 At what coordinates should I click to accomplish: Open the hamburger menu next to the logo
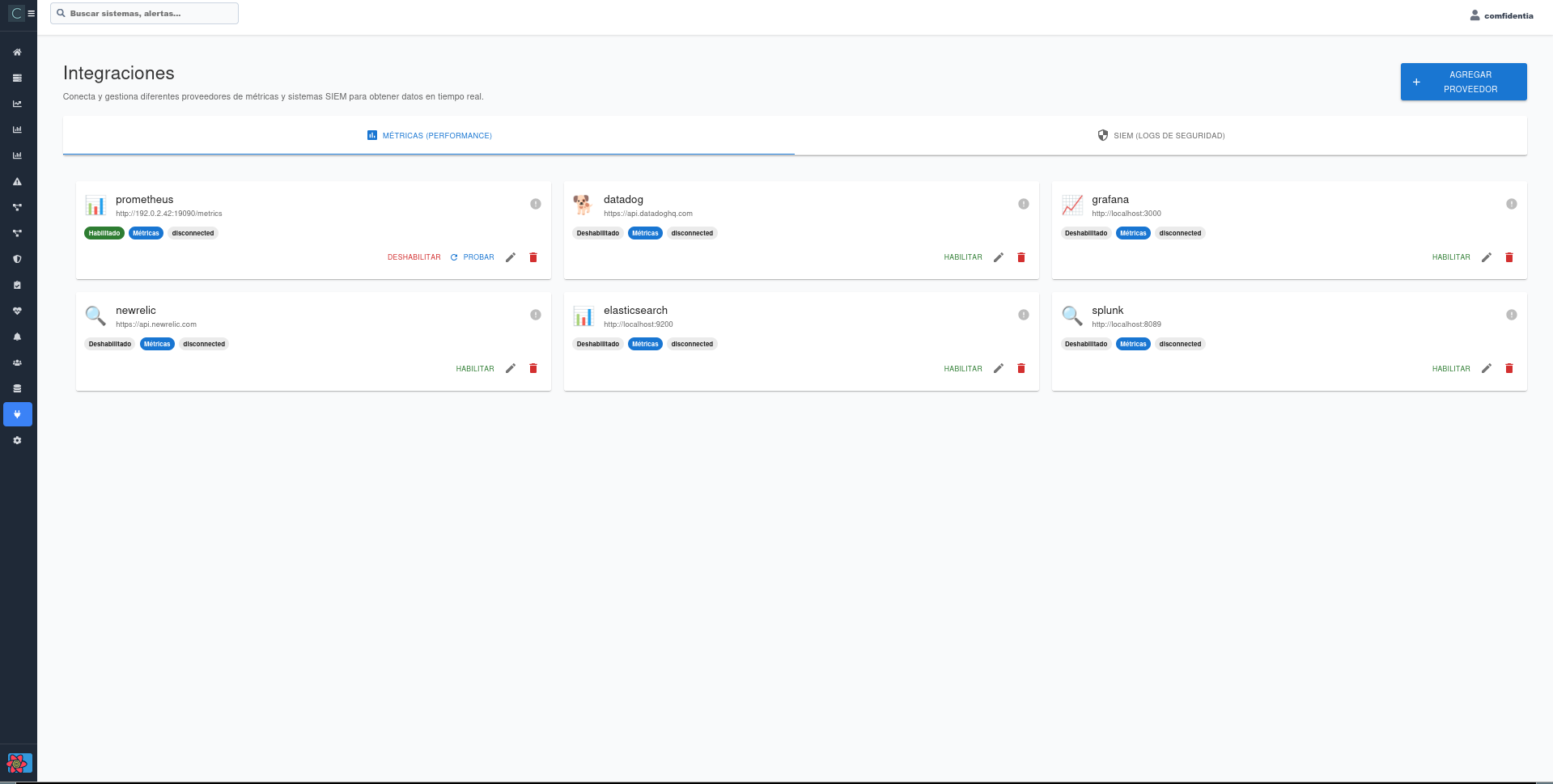point(31,13)
